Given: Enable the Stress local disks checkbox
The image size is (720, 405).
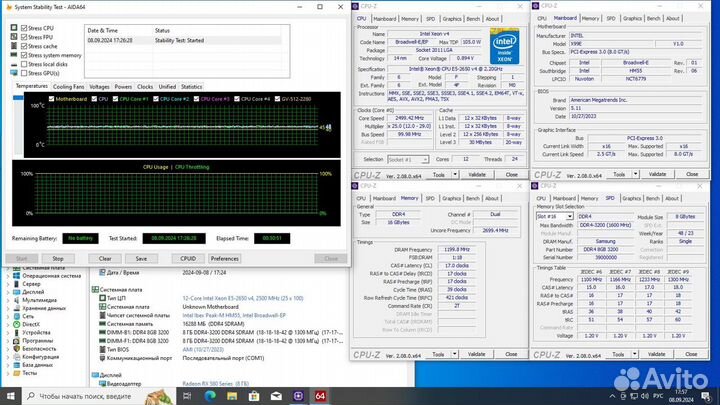Looking at the screenshot, I should pos(24,64).
